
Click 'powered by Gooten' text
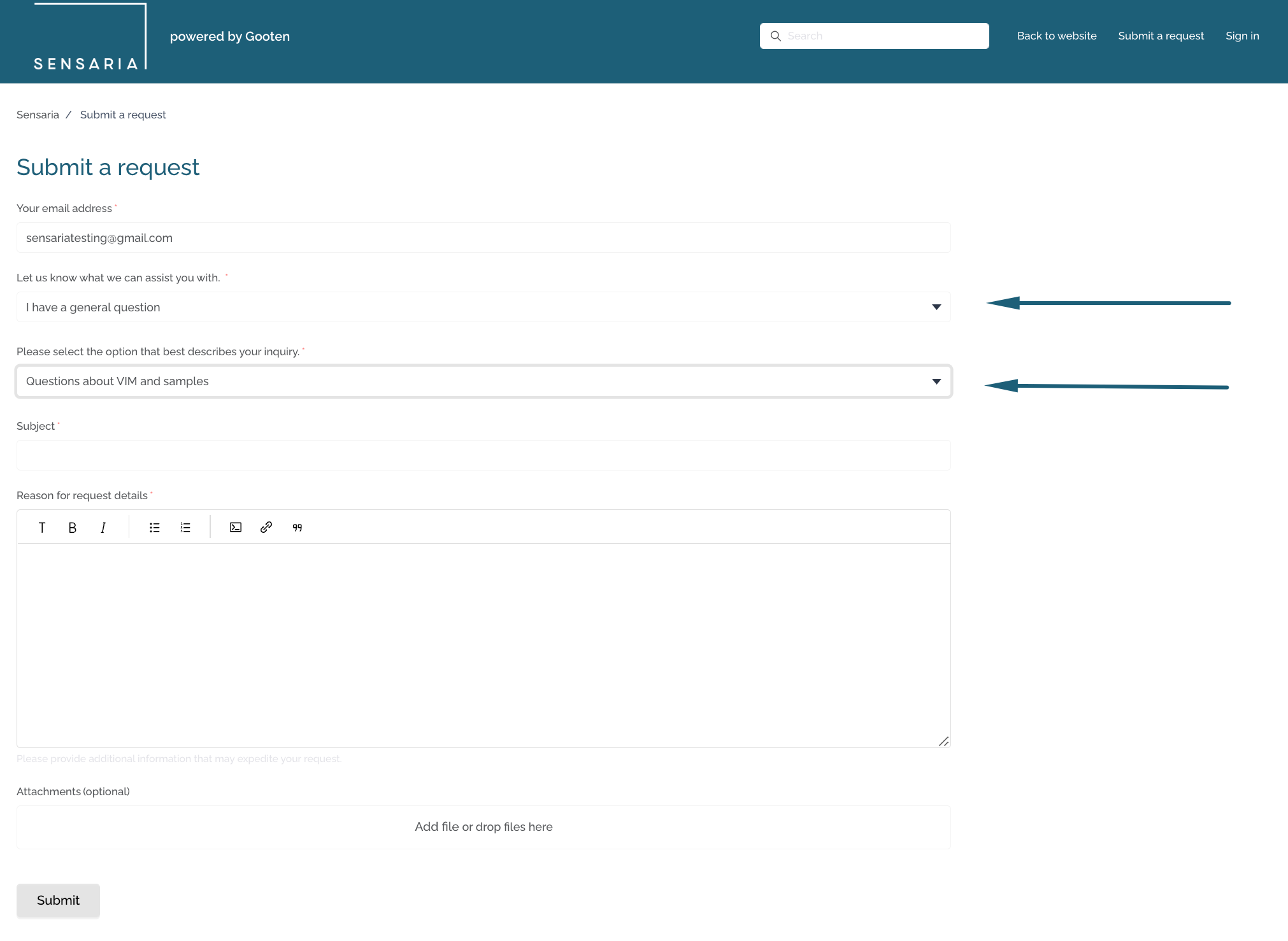[230, 36]
